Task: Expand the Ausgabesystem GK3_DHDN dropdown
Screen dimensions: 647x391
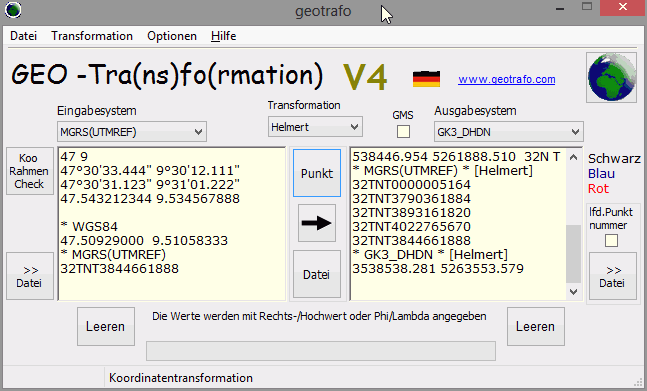Action: click(509, 132)
